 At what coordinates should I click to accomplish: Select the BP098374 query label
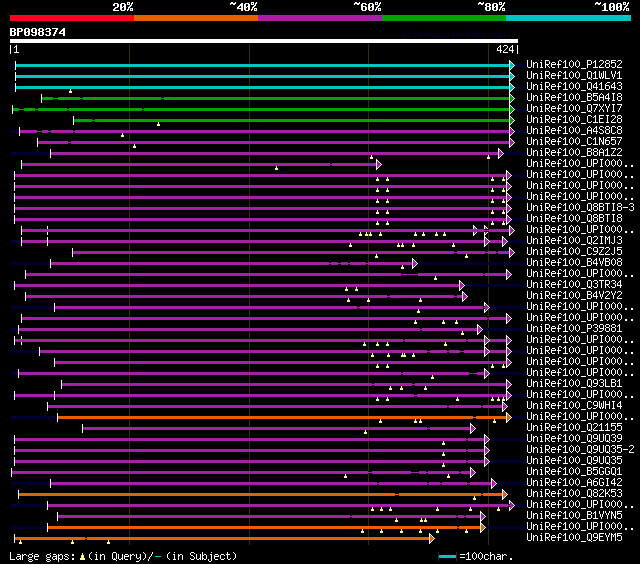(x=38, y=32)
